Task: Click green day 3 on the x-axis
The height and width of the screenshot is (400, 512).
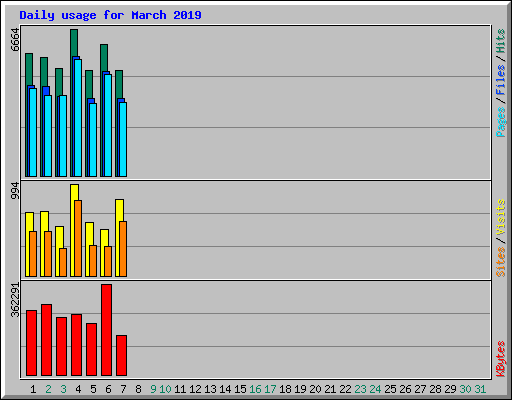Action: (63, 389)
